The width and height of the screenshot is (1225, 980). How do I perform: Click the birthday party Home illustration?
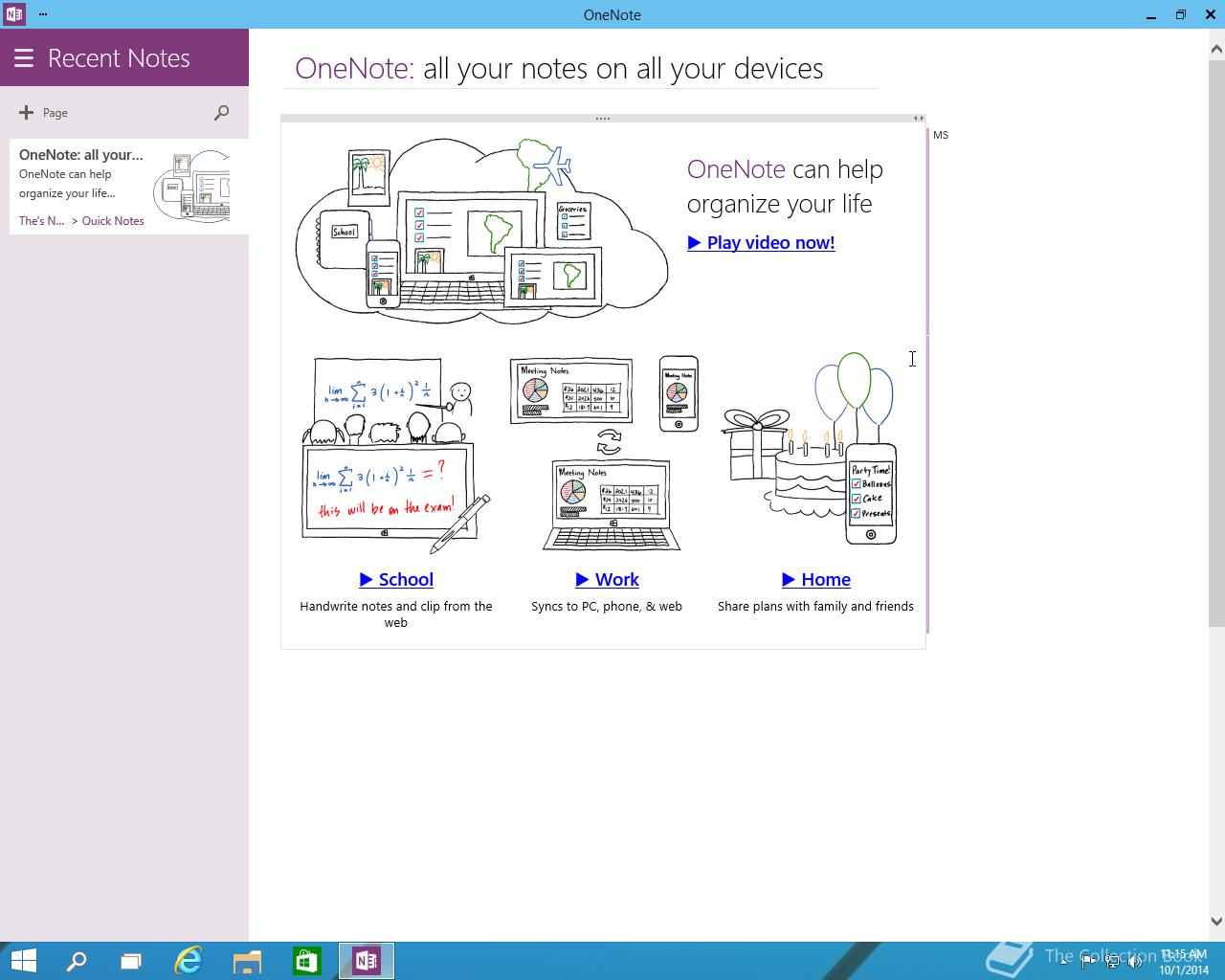[x=812, y=450]
